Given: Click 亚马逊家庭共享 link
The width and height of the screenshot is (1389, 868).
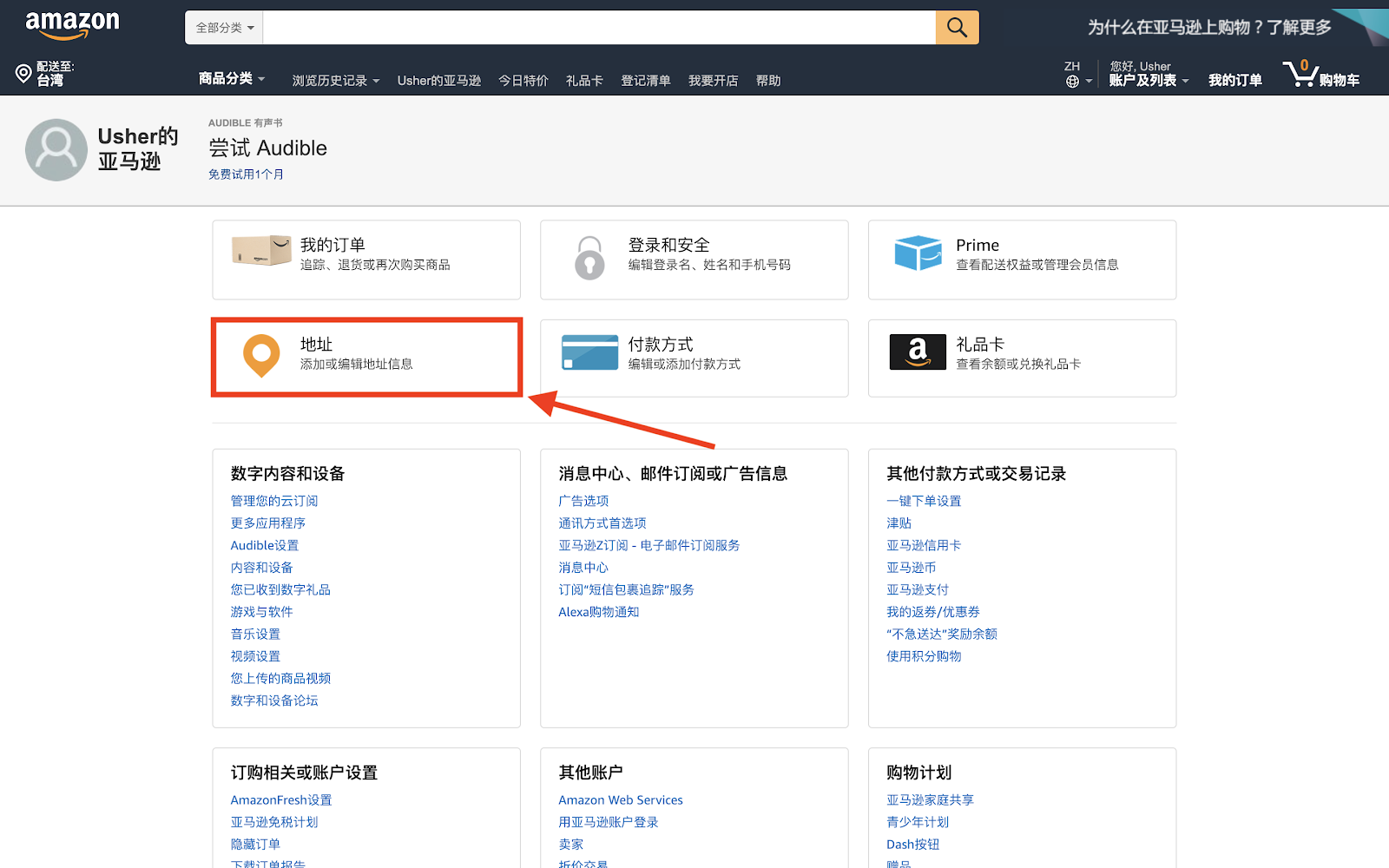Looking at the screenshot, I should [931, 800].
